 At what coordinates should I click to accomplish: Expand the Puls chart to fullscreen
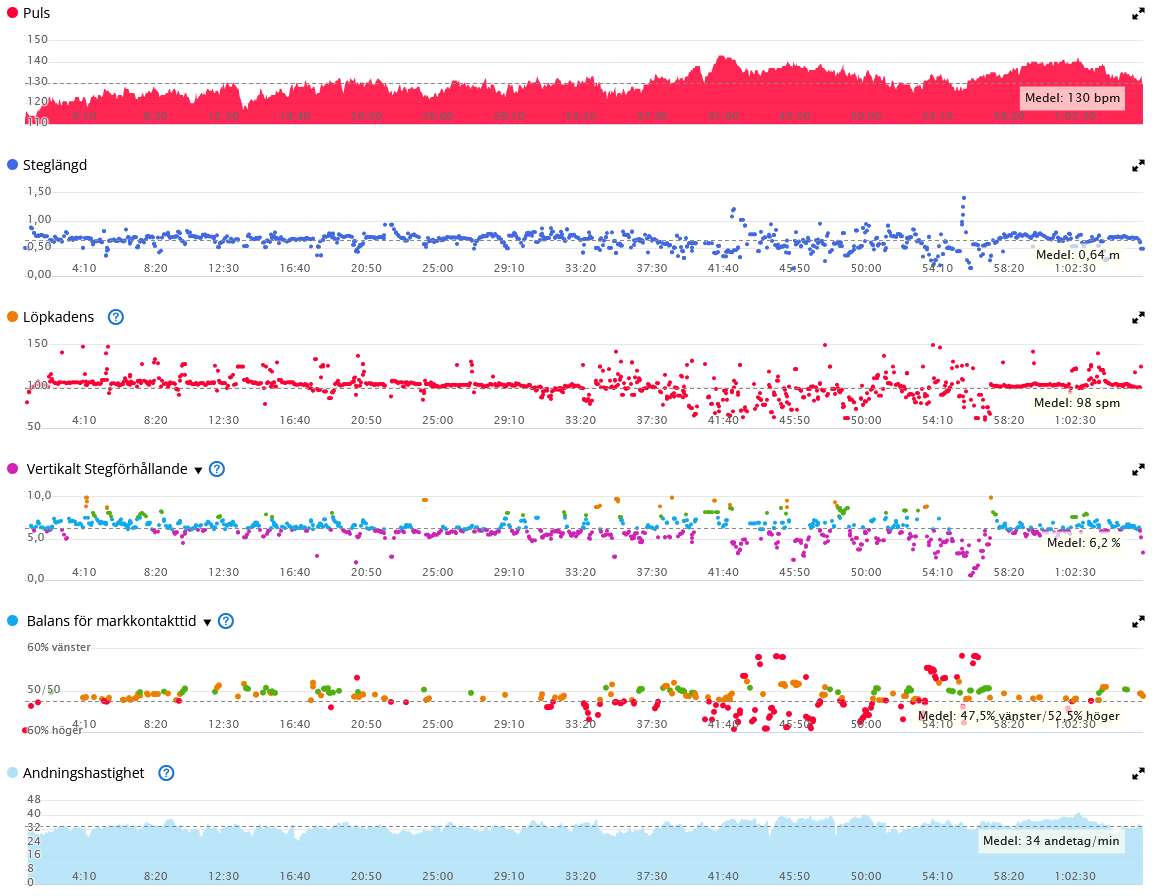(1138, 14)
